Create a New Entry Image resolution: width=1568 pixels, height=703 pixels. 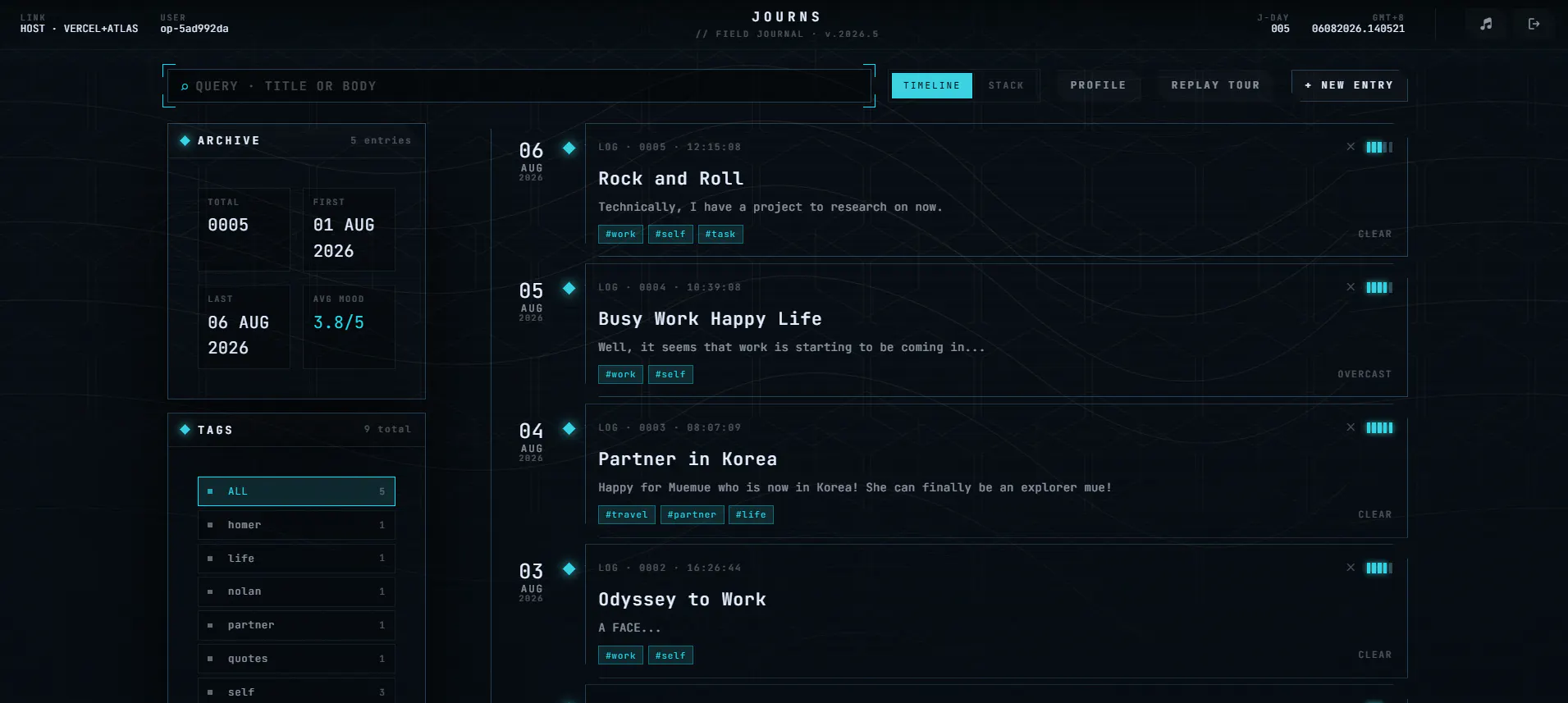tap(1349, 85)
